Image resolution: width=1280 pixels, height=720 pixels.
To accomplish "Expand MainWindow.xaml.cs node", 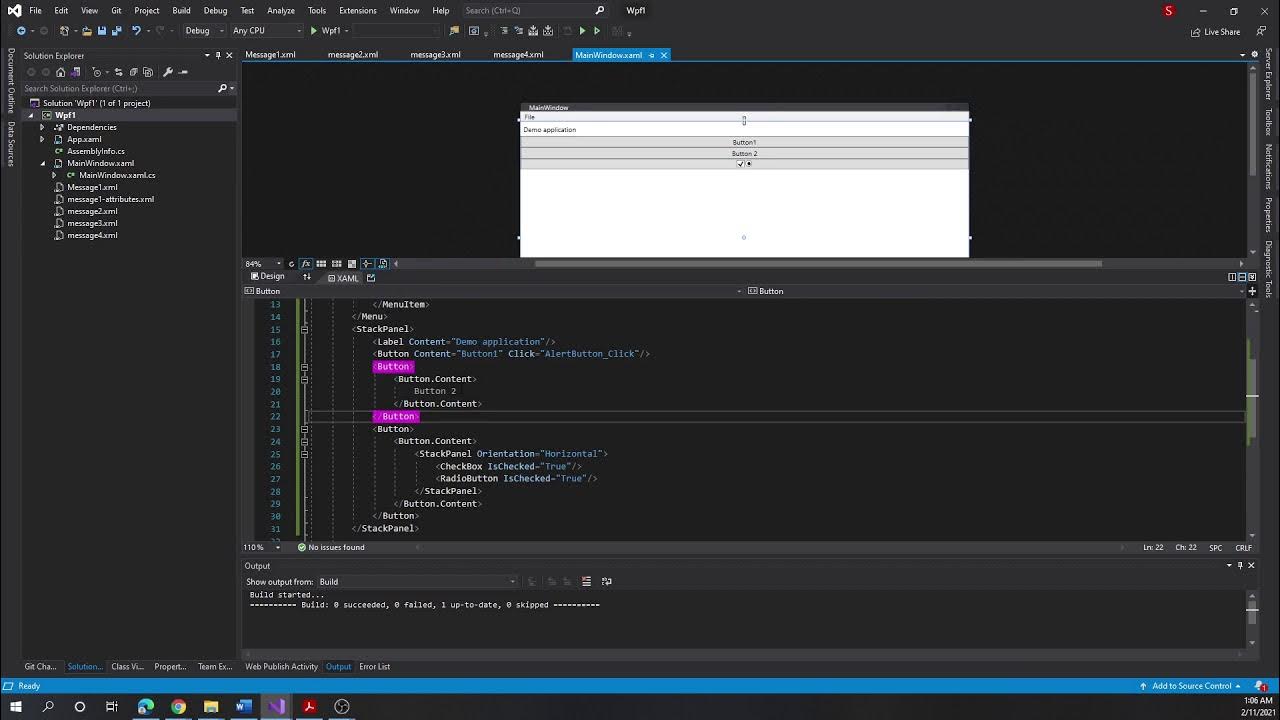I will [x=54, y=175].
